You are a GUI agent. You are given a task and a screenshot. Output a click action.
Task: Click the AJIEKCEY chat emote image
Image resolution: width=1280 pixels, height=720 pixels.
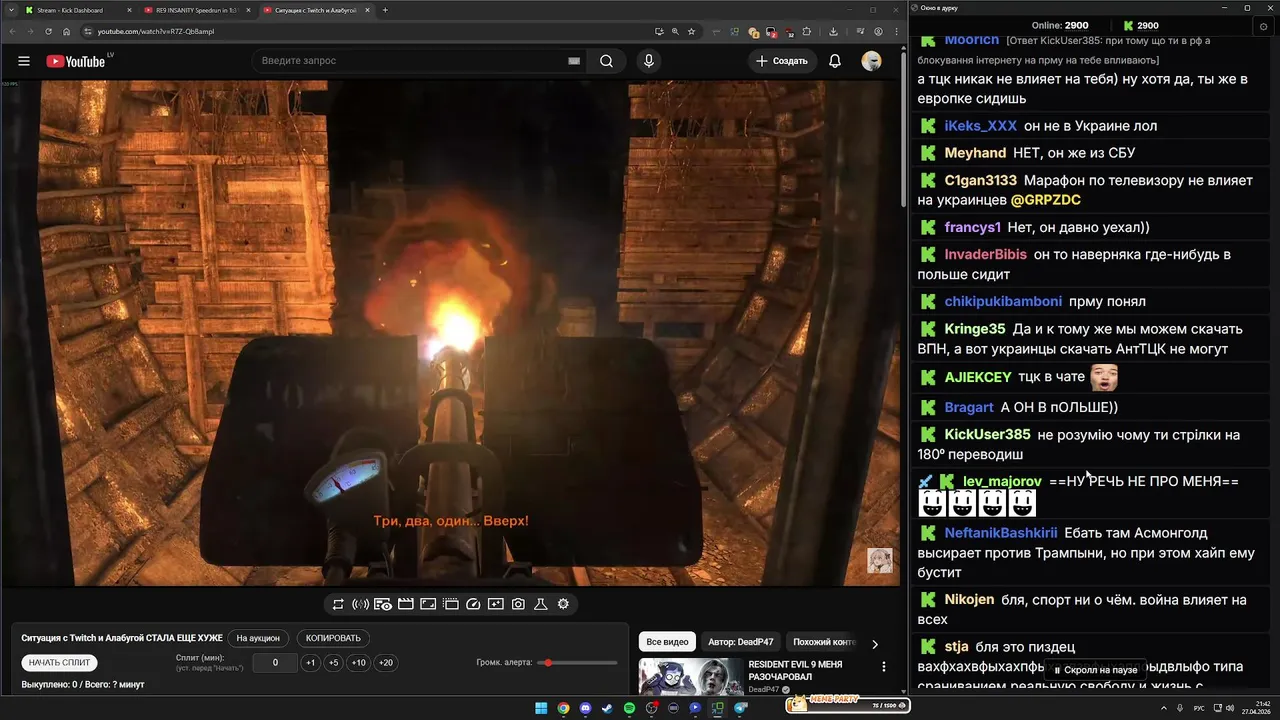click(x=1103, y=377)
